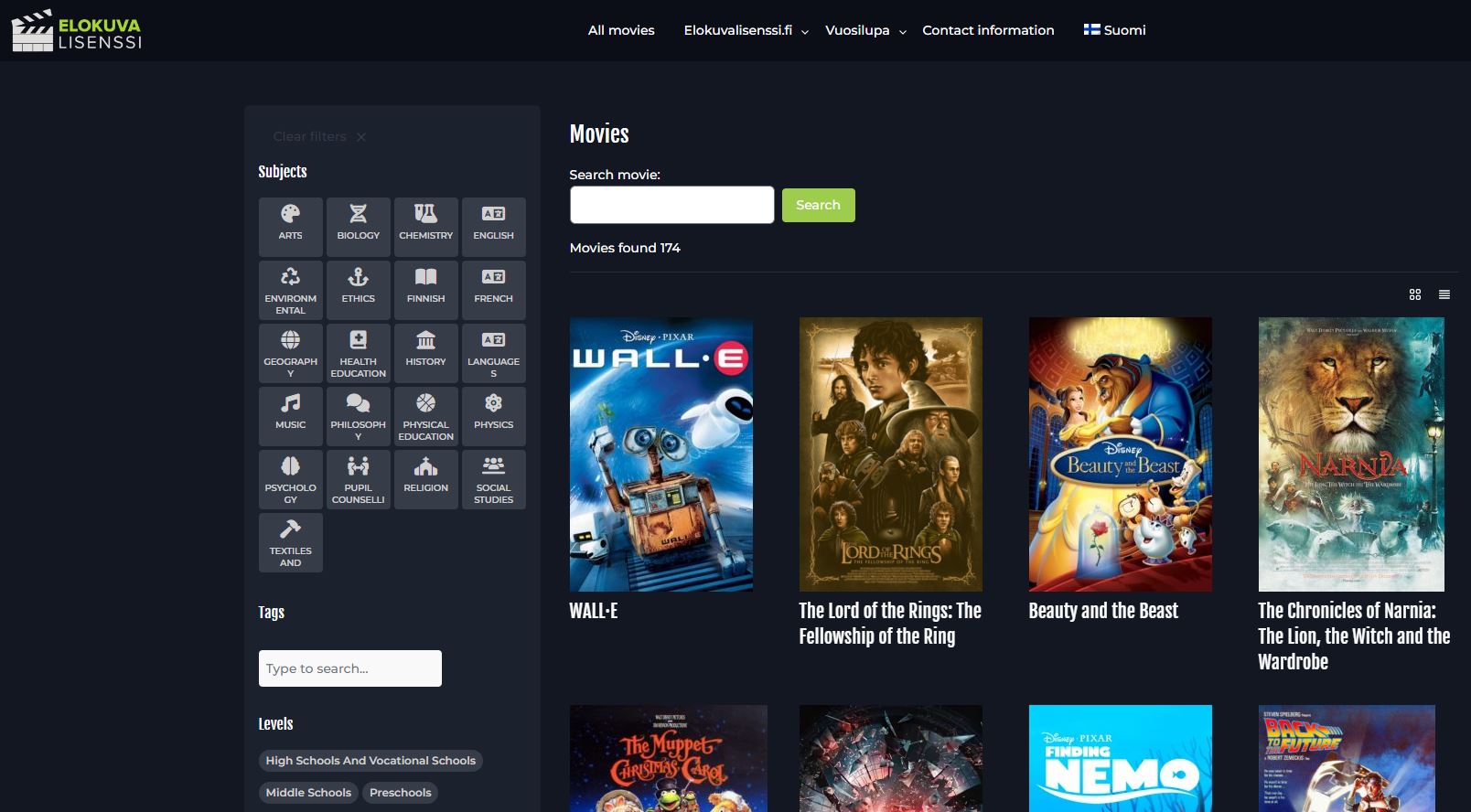The image size is (1471, 812).
Task: Open the Finding Nemo poster
Action: 1121,758
